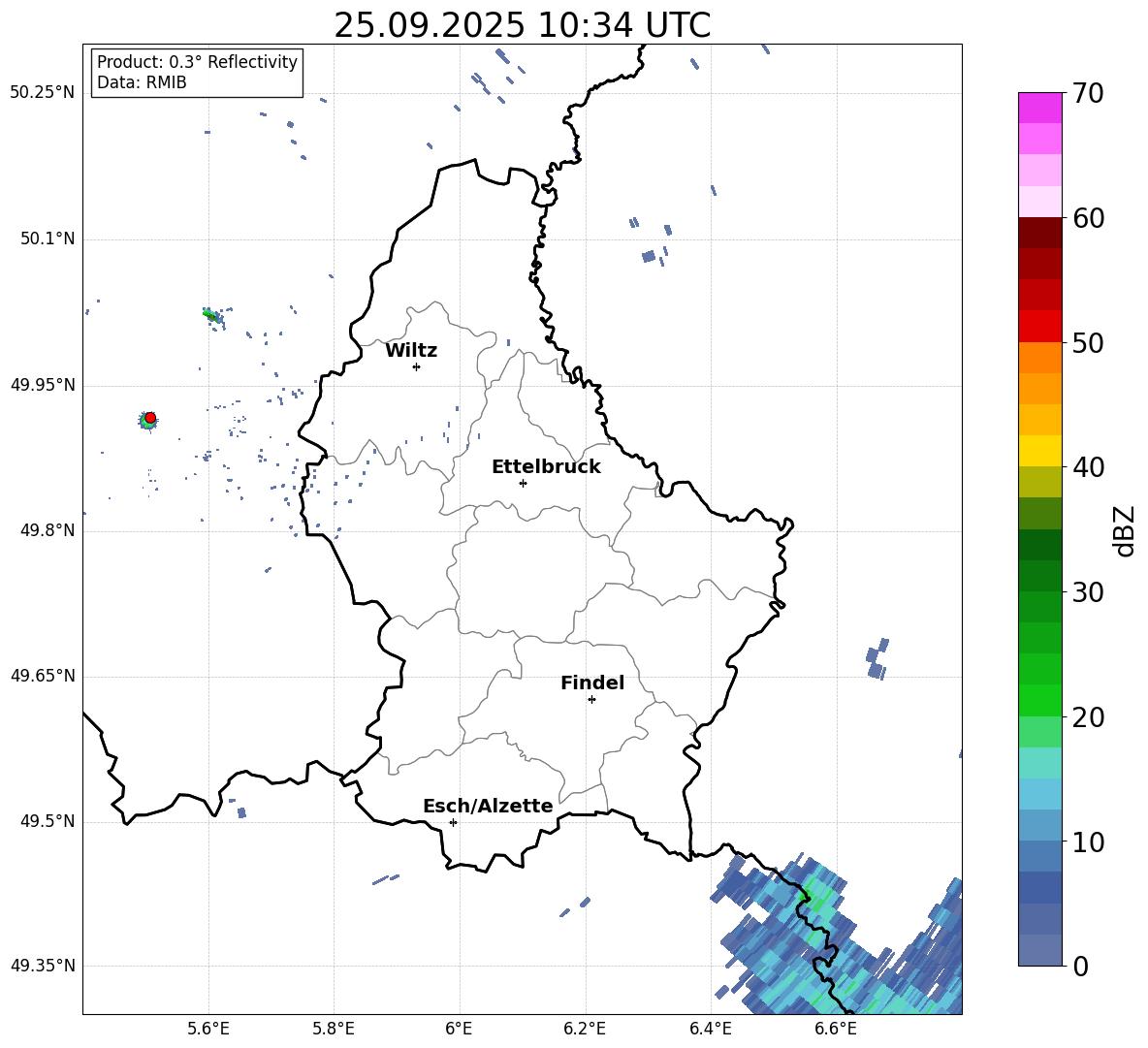Click the Wiltz city label
This screenshot has height=1048, width=1148.
pos(411,351)
